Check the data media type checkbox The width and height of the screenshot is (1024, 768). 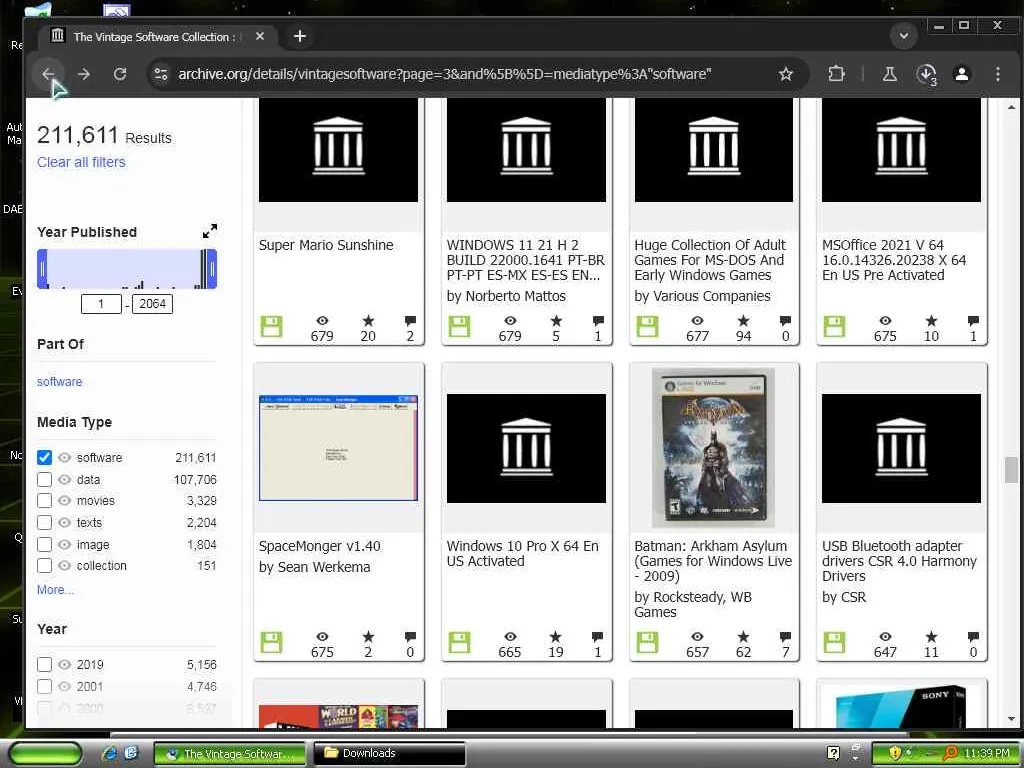pos(44,479)
